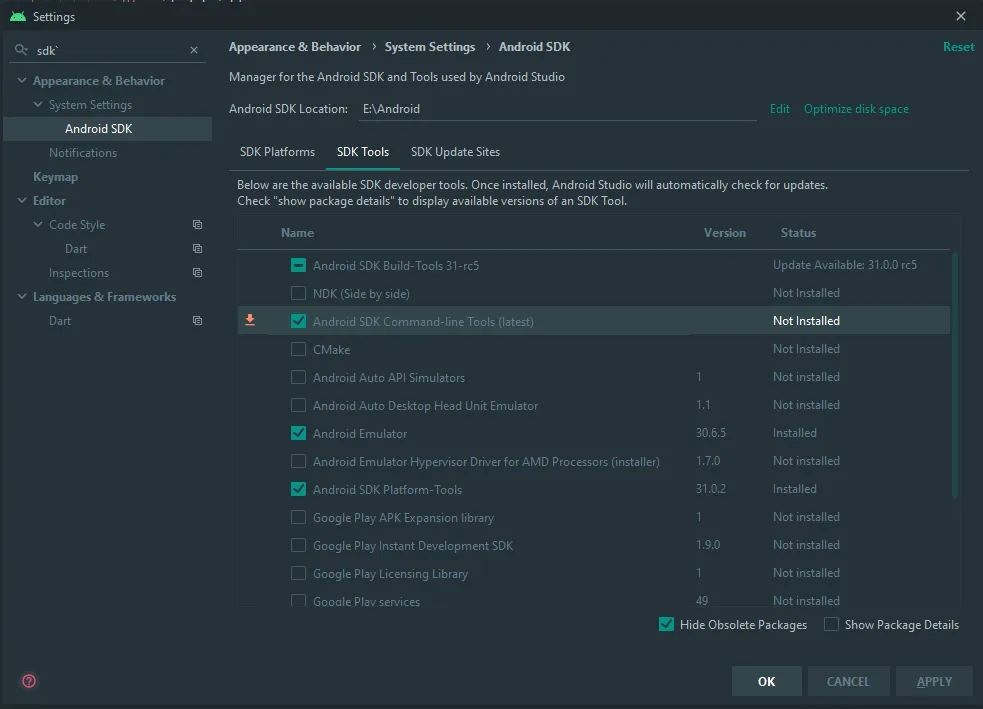Click the help question mark icon
Viewport: 983px width, 709px height.
[29, 681]
